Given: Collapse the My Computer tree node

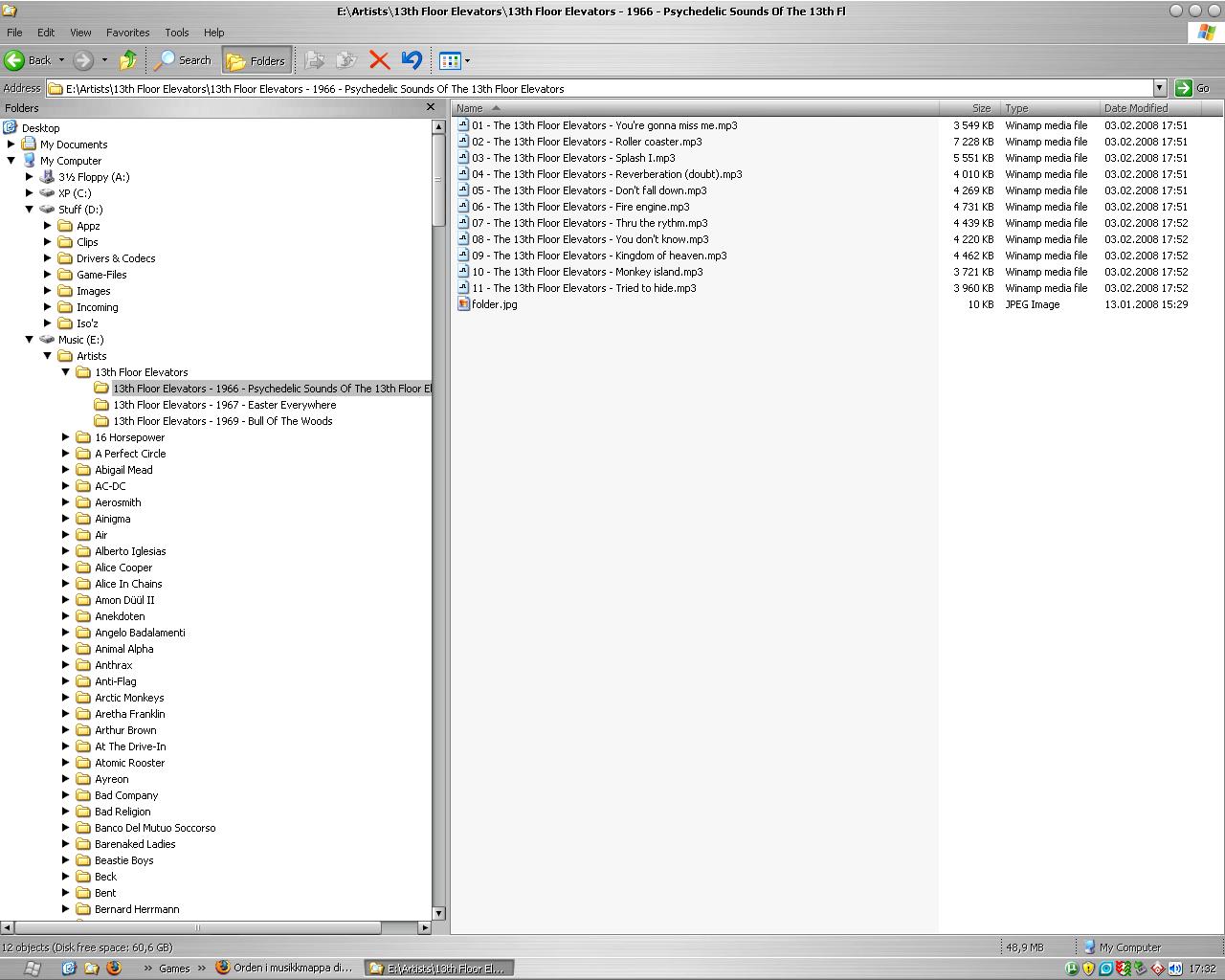Looking at the screenshot, I should pyautogui.click(x=11, y=161).
